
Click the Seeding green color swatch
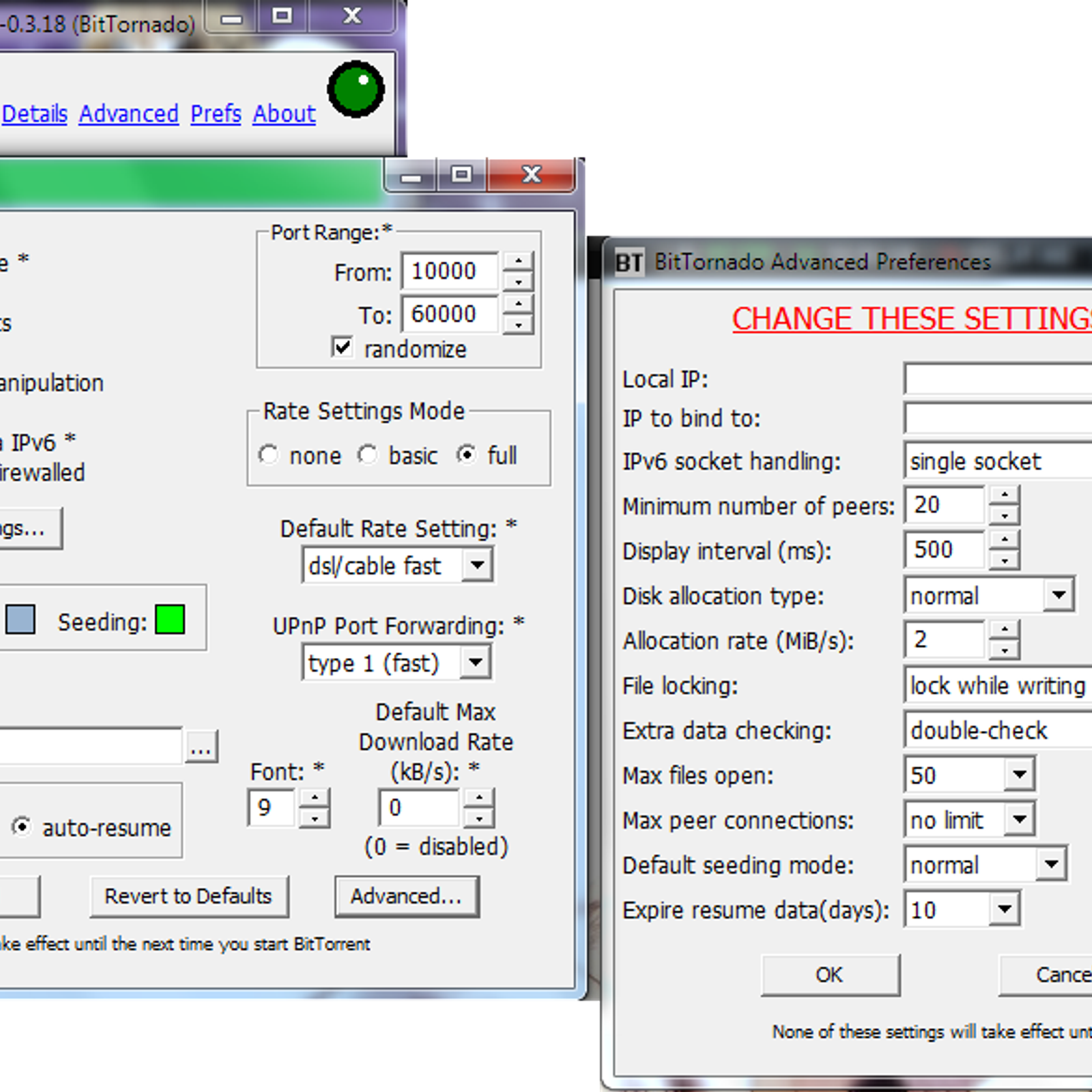click(170, 620)
